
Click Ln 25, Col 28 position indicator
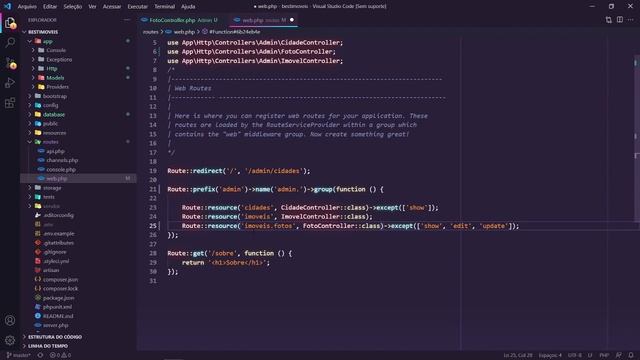[517, 355]
